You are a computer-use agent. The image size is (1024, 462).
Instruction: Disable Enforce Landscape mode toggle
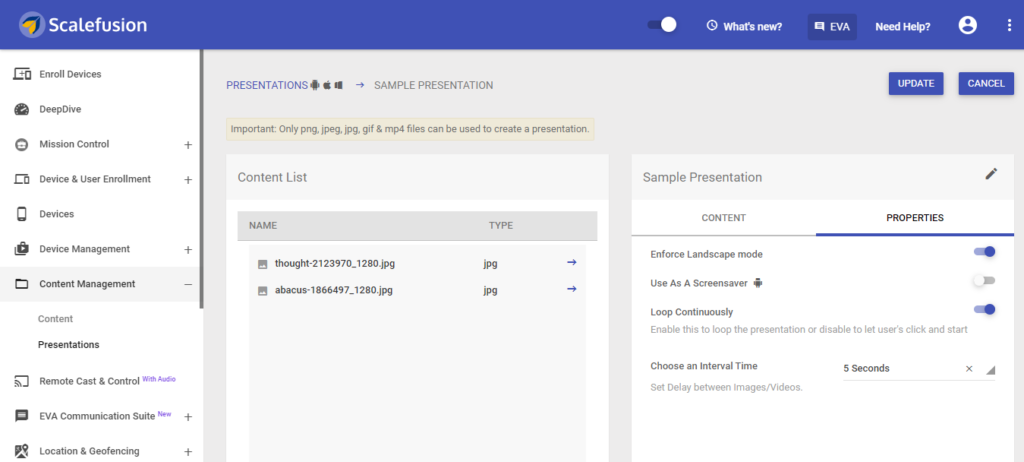984,252
